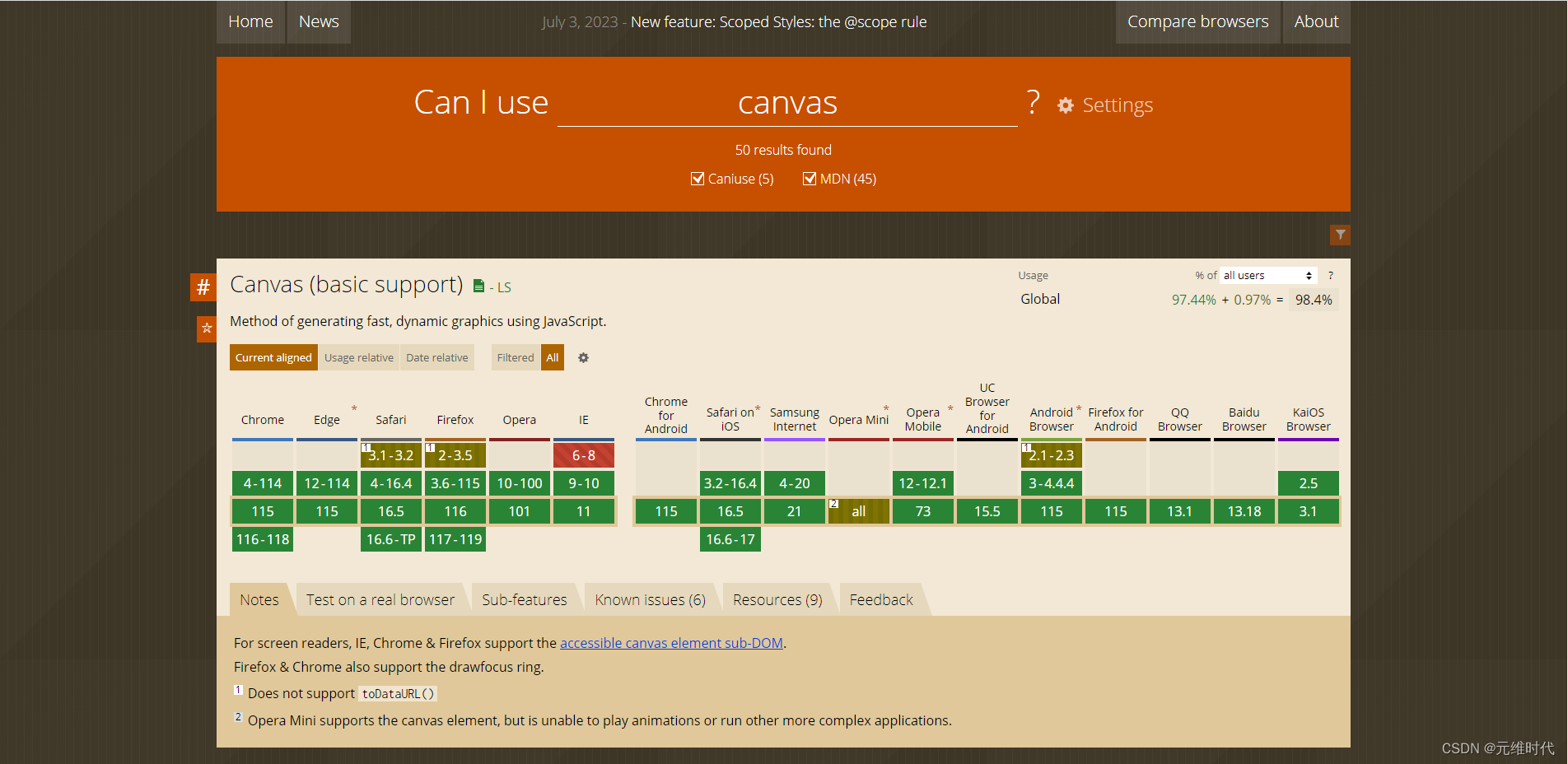Image resolution: width=1568 pixels, height=764 pixels.
Task: Open the Resources (9) tab
Action: (x=777, y=600)
